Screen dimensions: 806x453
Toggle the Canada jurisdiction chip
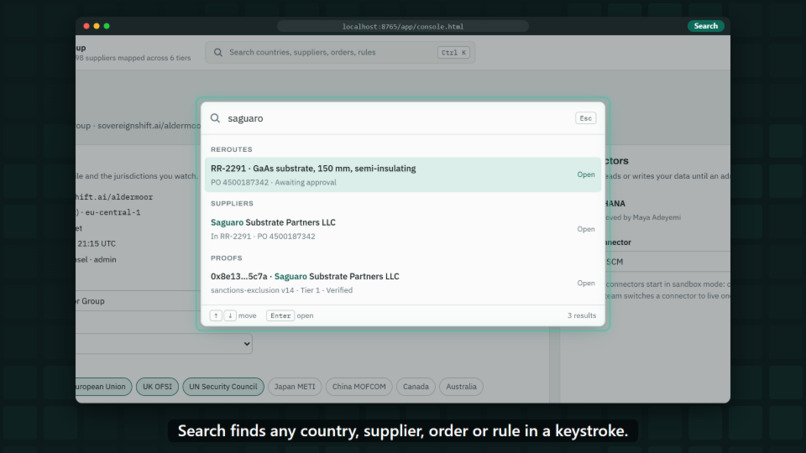click(x=416, y=387)
